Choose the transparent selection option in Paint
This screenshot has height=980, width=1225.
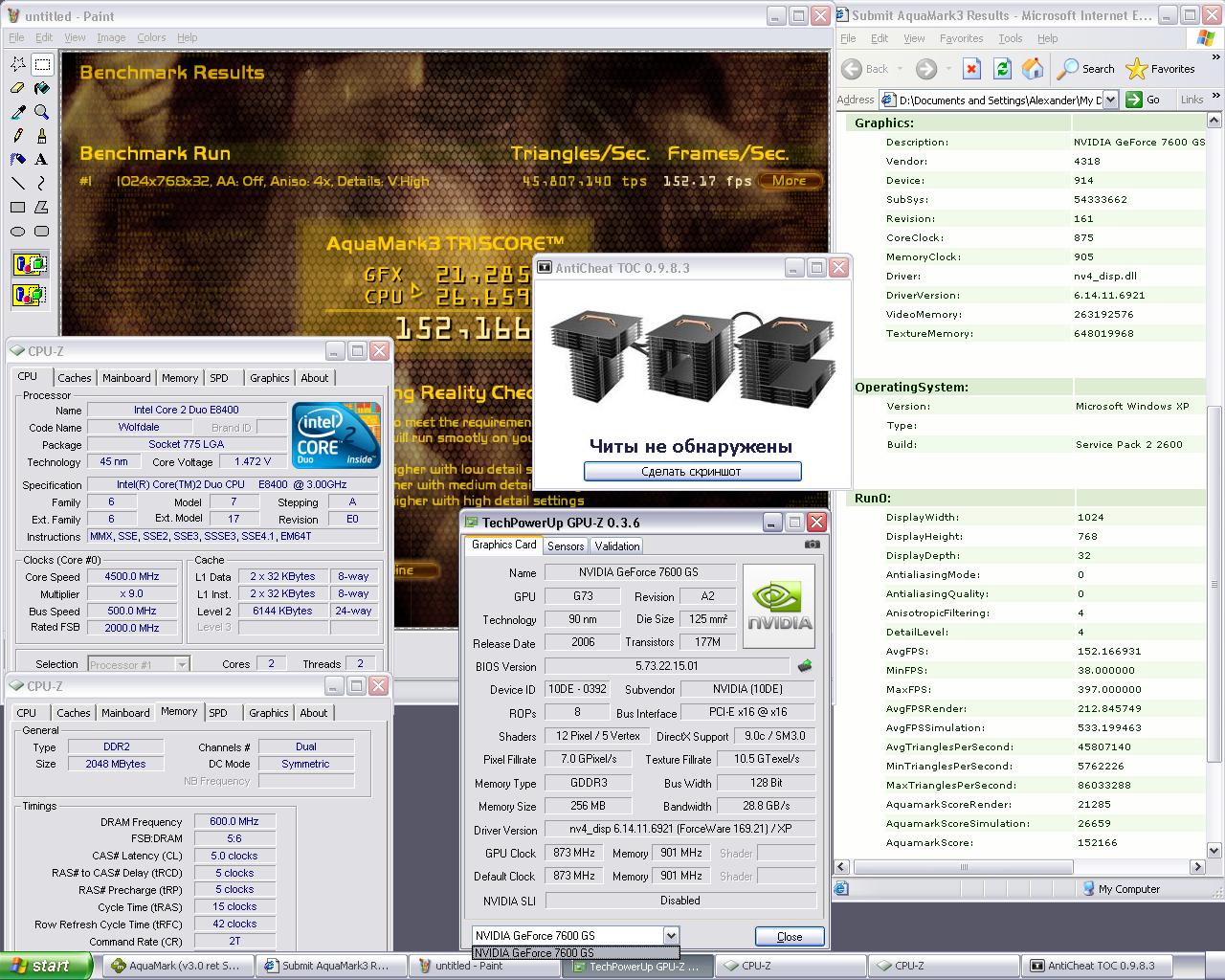click(x=30, y=294)
